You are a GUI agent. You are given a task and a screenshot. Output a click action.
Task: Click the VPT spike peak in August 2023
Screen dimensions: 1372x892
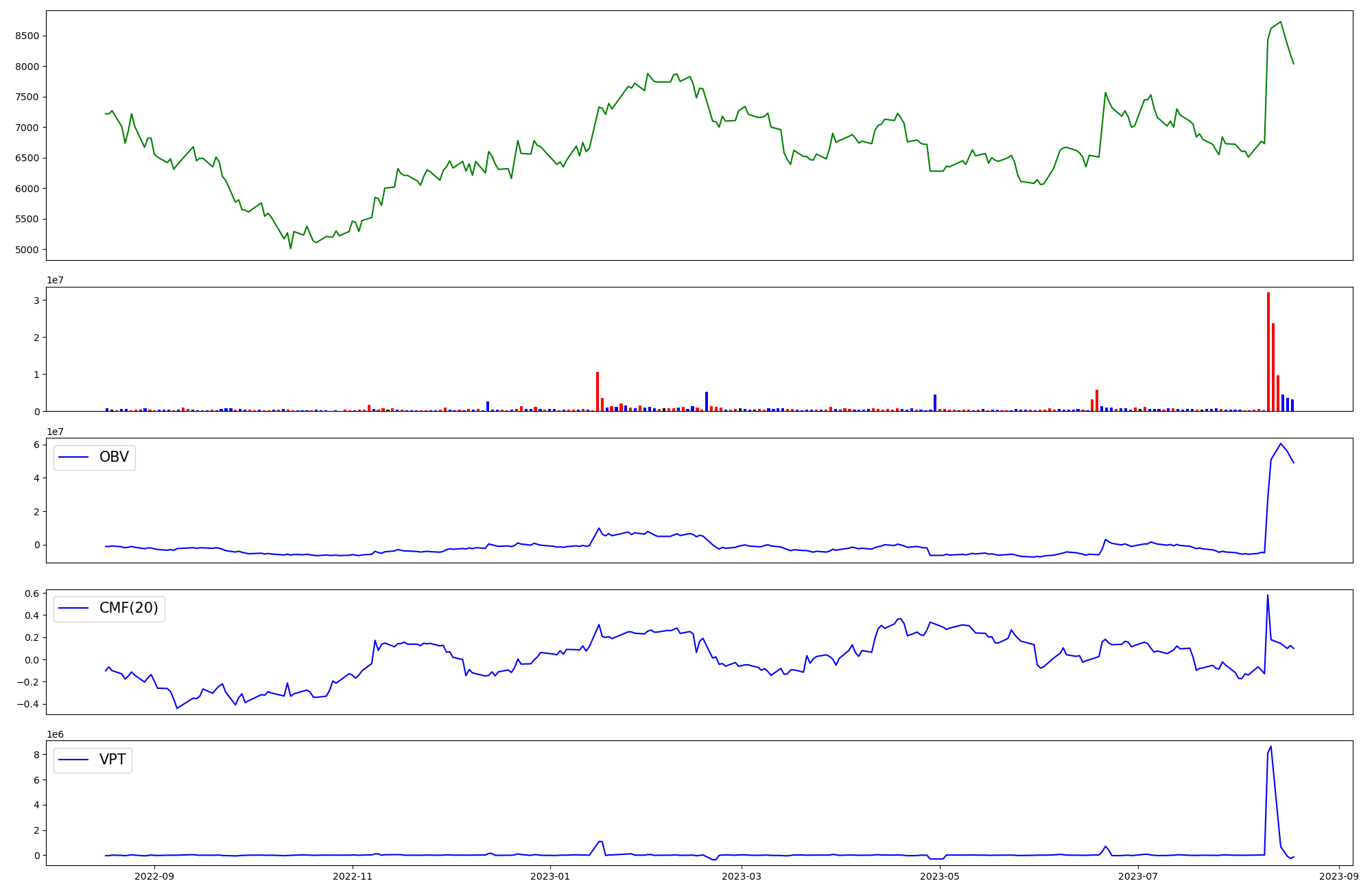(1270, 747)
